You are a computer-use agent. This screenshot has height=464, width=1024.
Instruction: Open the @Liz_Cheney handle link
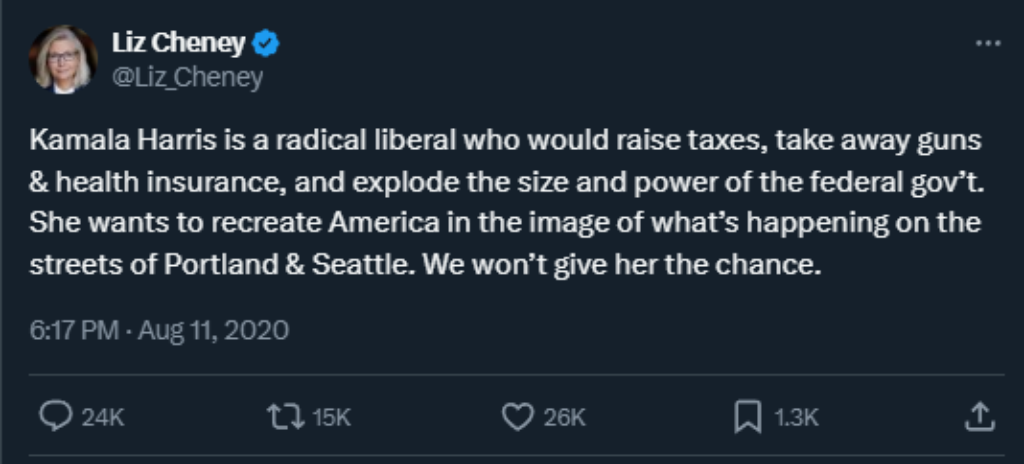point(187,78)
